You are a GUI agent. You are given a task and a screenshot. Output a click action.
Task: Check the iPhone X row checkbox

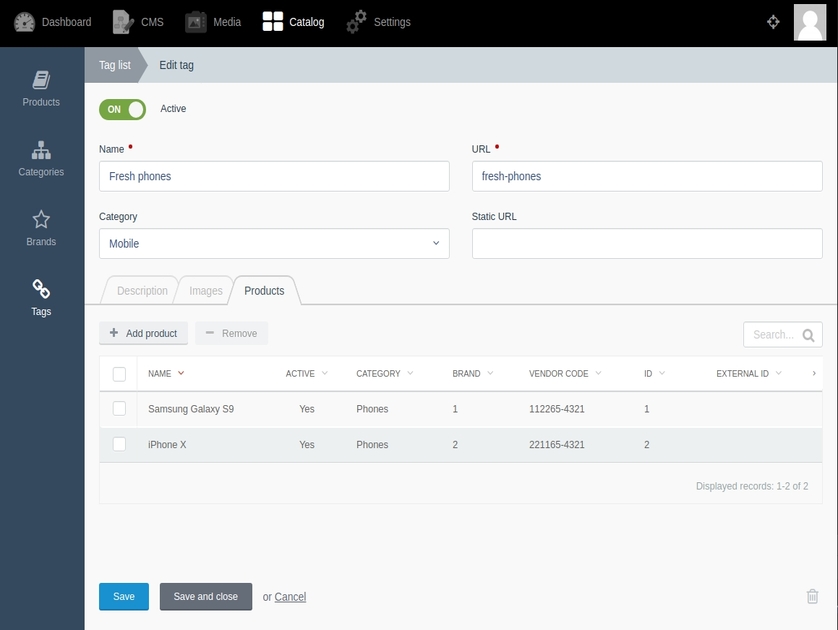pyautogui.click(x=119, y=445)
